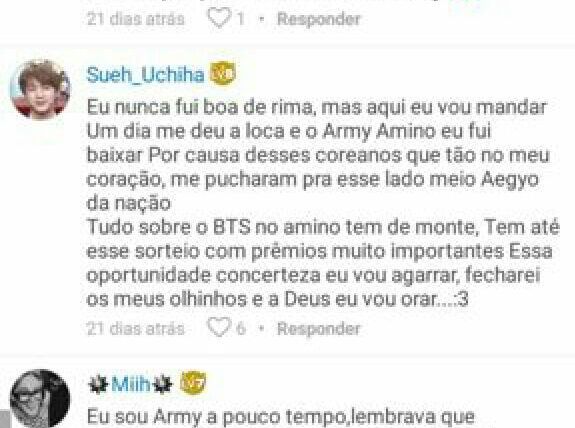
Task: Click the timestamp under Sueh_Uchiha's comment
Action: click(x=136, y=329)
